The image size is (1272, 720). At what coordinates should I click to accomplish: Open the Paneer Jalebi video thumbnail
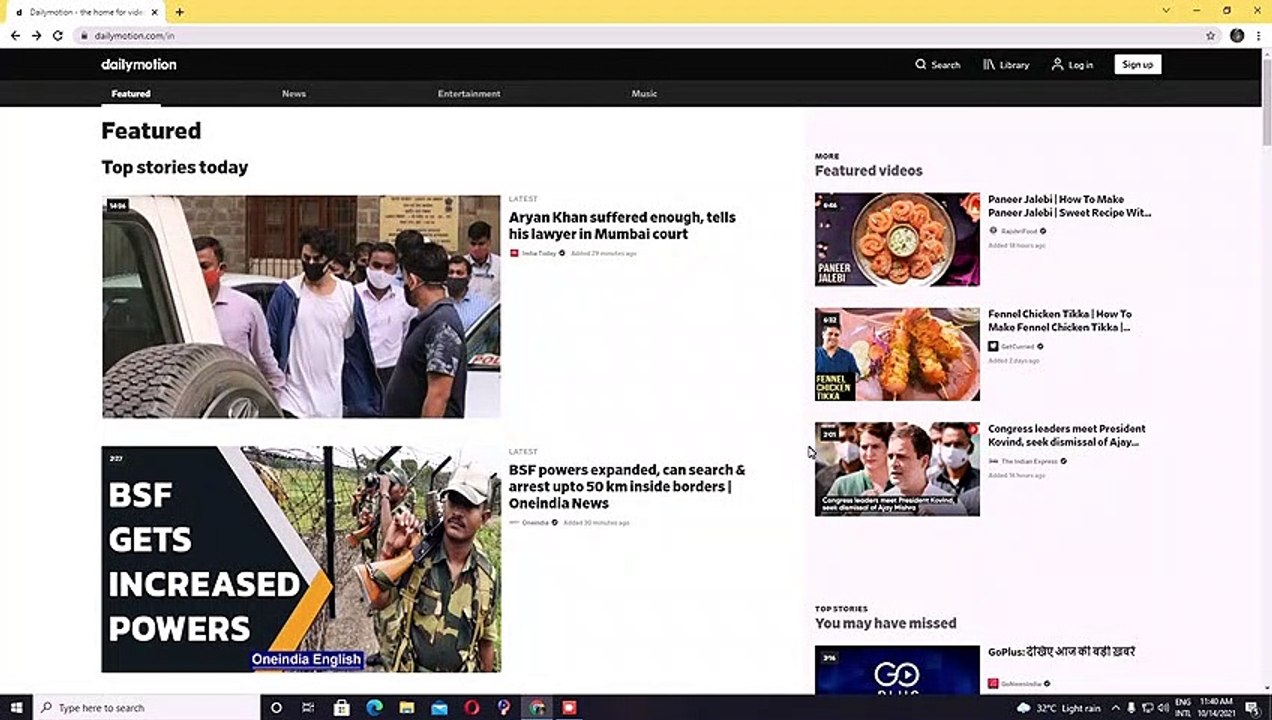coord(897,240)
